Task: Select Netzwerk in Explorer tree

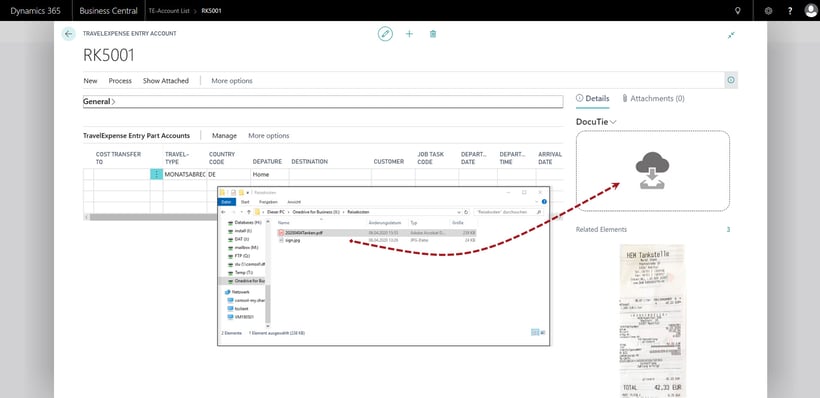Action: click(236, 292)
